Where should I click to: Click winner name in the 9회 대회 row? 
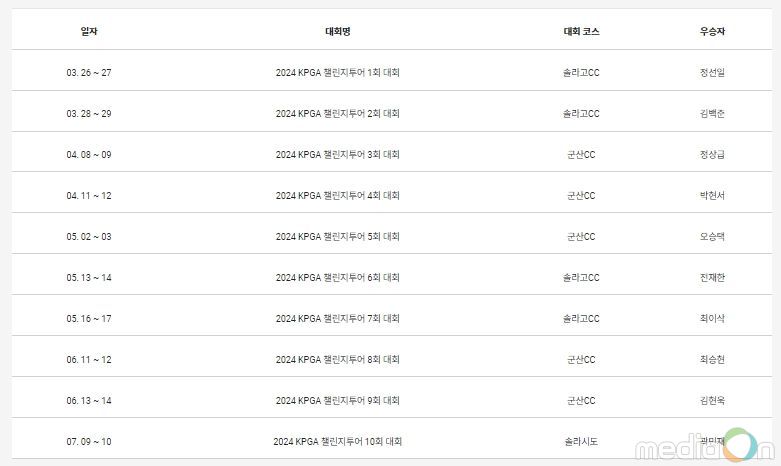pos(712,401)
